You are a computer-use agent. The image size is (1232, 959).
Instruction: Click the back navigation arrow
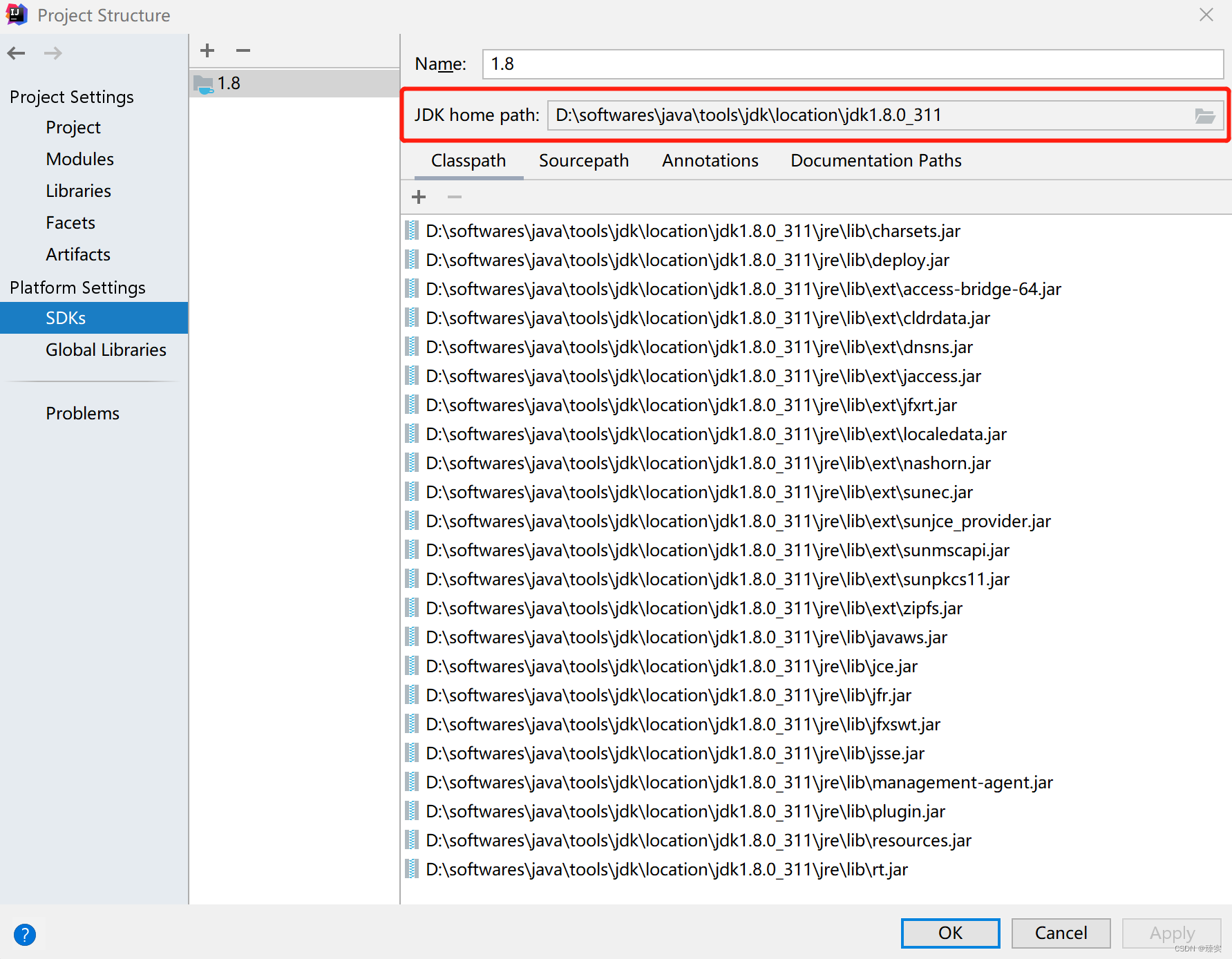17,53
